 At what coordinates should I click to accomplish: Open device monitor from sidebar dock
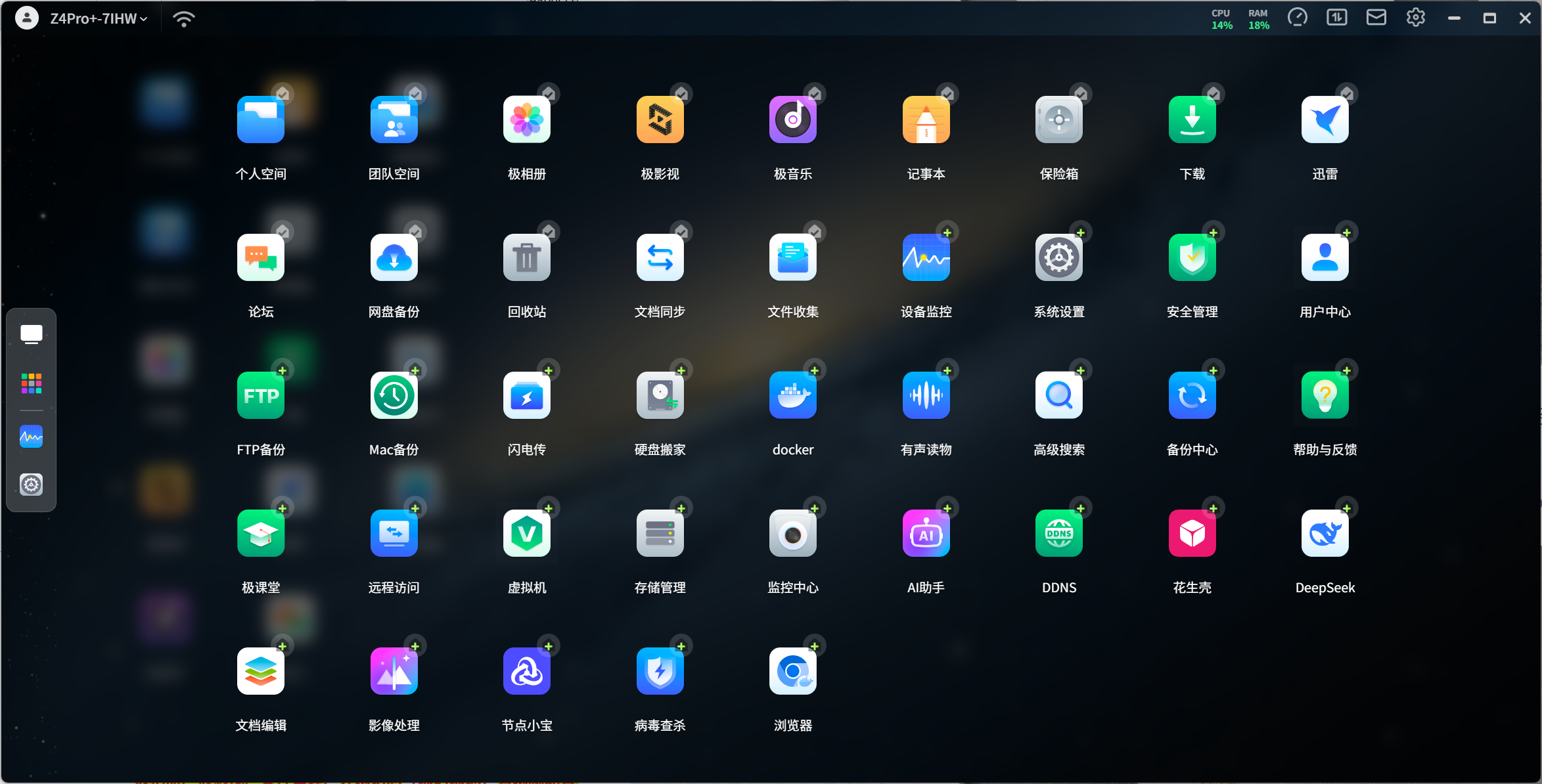[x=31, y=436]
